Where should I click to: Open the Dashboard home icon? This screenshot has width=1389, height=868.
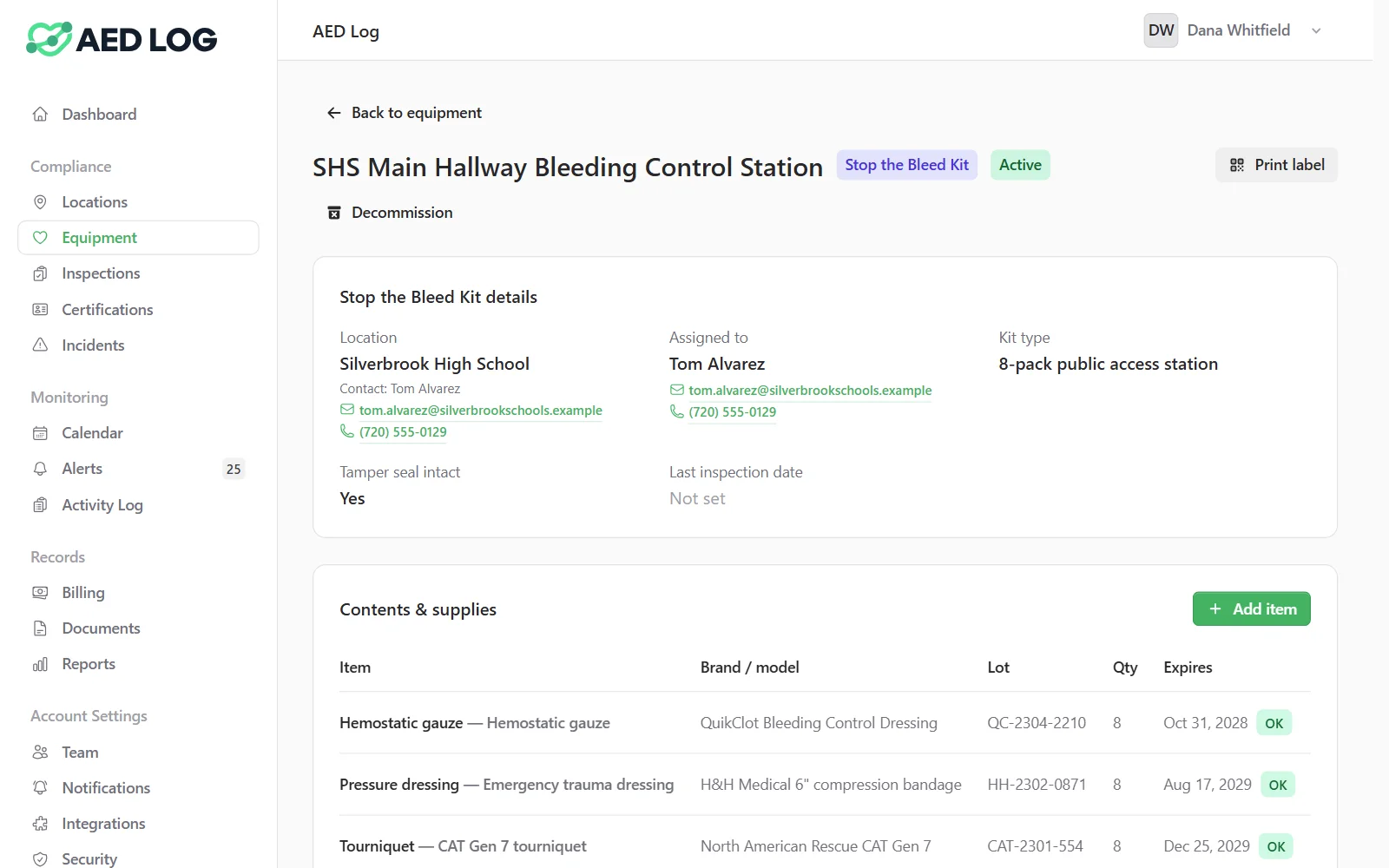coord(40,114)
